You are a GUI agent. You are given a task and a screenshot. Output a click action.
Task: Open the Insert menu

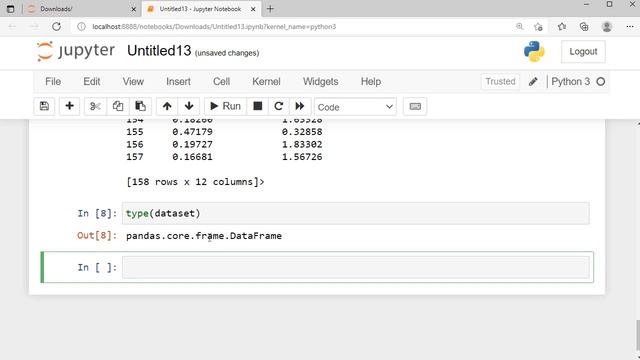178,82
